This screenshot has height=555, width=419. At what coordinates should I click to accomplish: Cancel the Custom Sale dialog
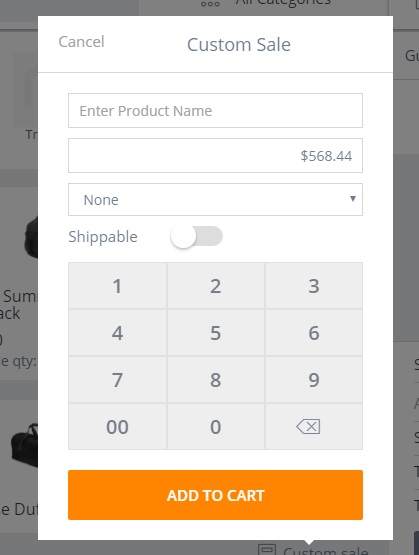[x=81, y=42]
